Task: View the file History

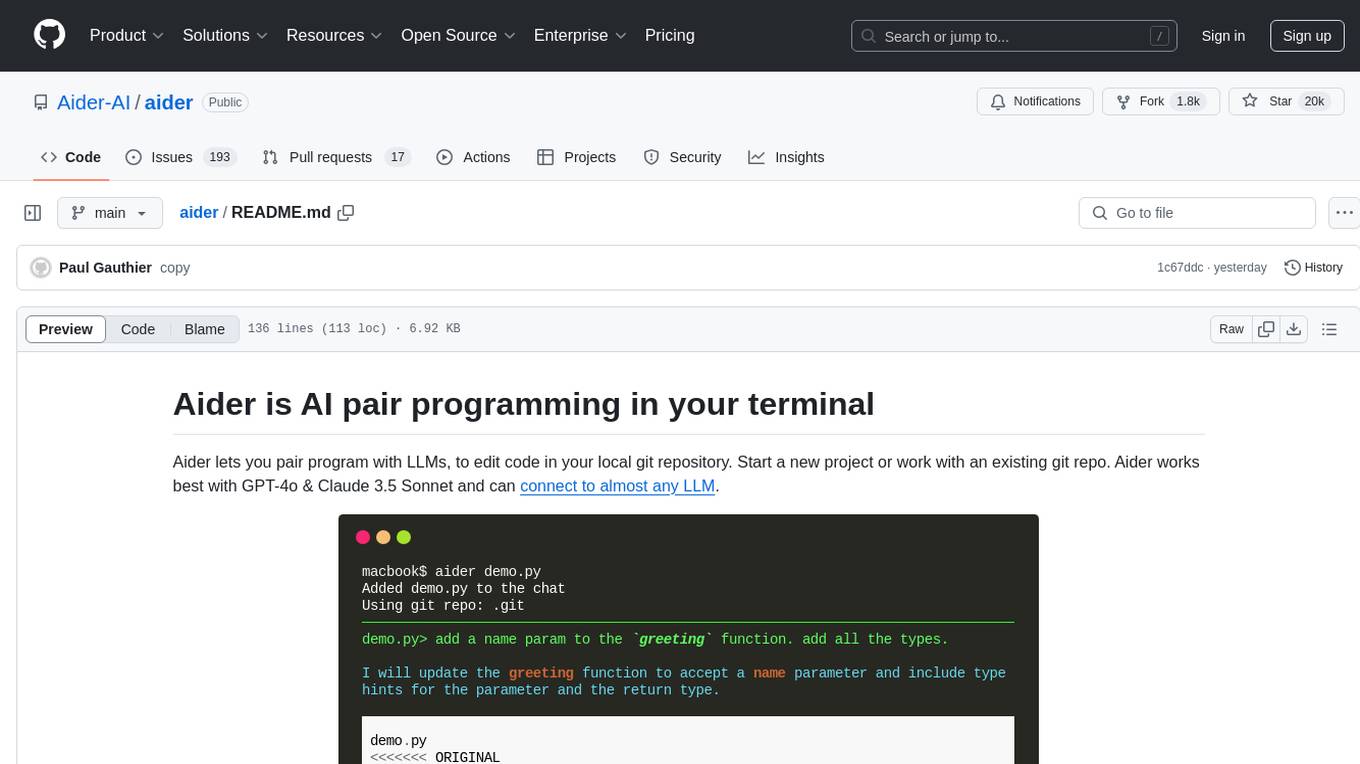Action: click(1313, 268)
